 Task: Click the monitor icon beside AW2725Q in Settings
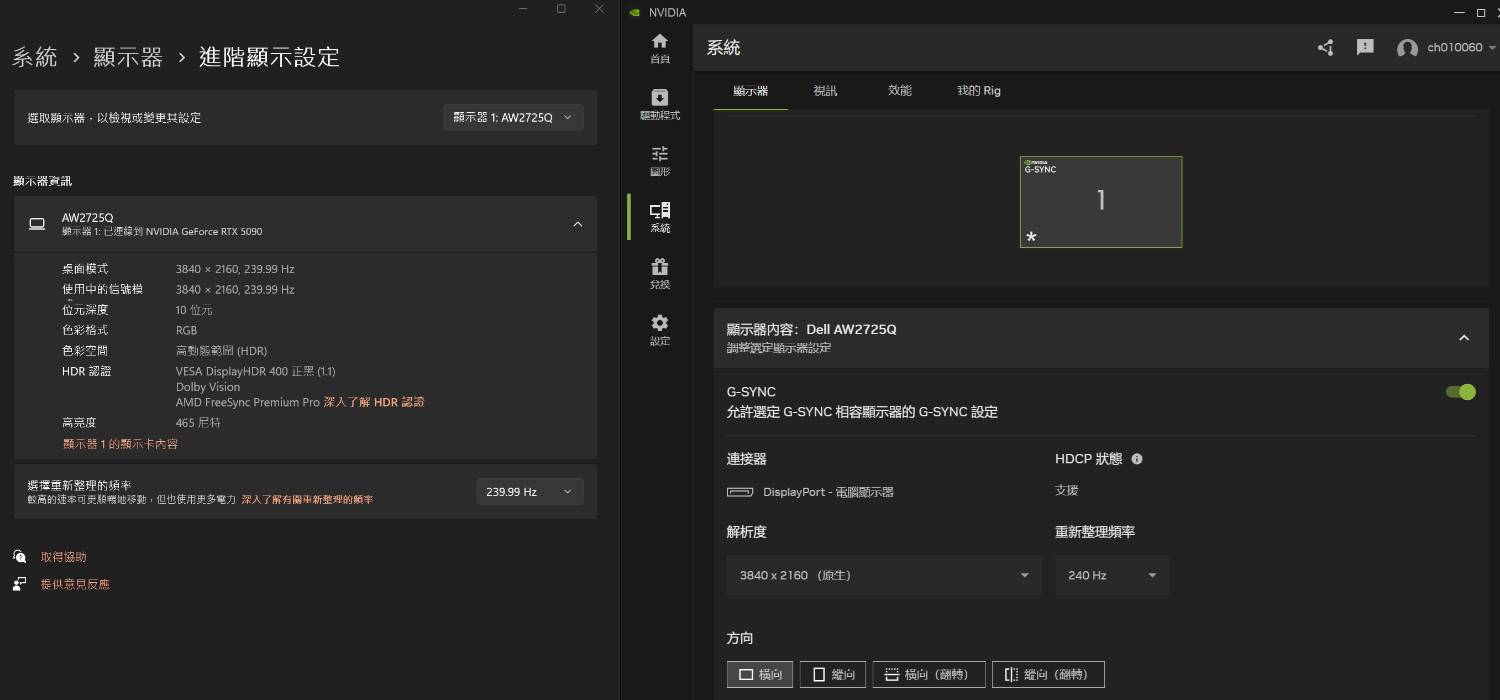(37, 224)
